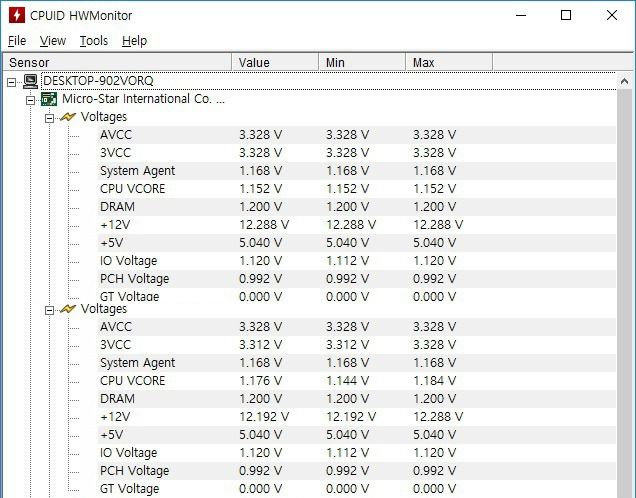Open the Help menu
Screen dimensions: 636x498
(x=134, y=41)
